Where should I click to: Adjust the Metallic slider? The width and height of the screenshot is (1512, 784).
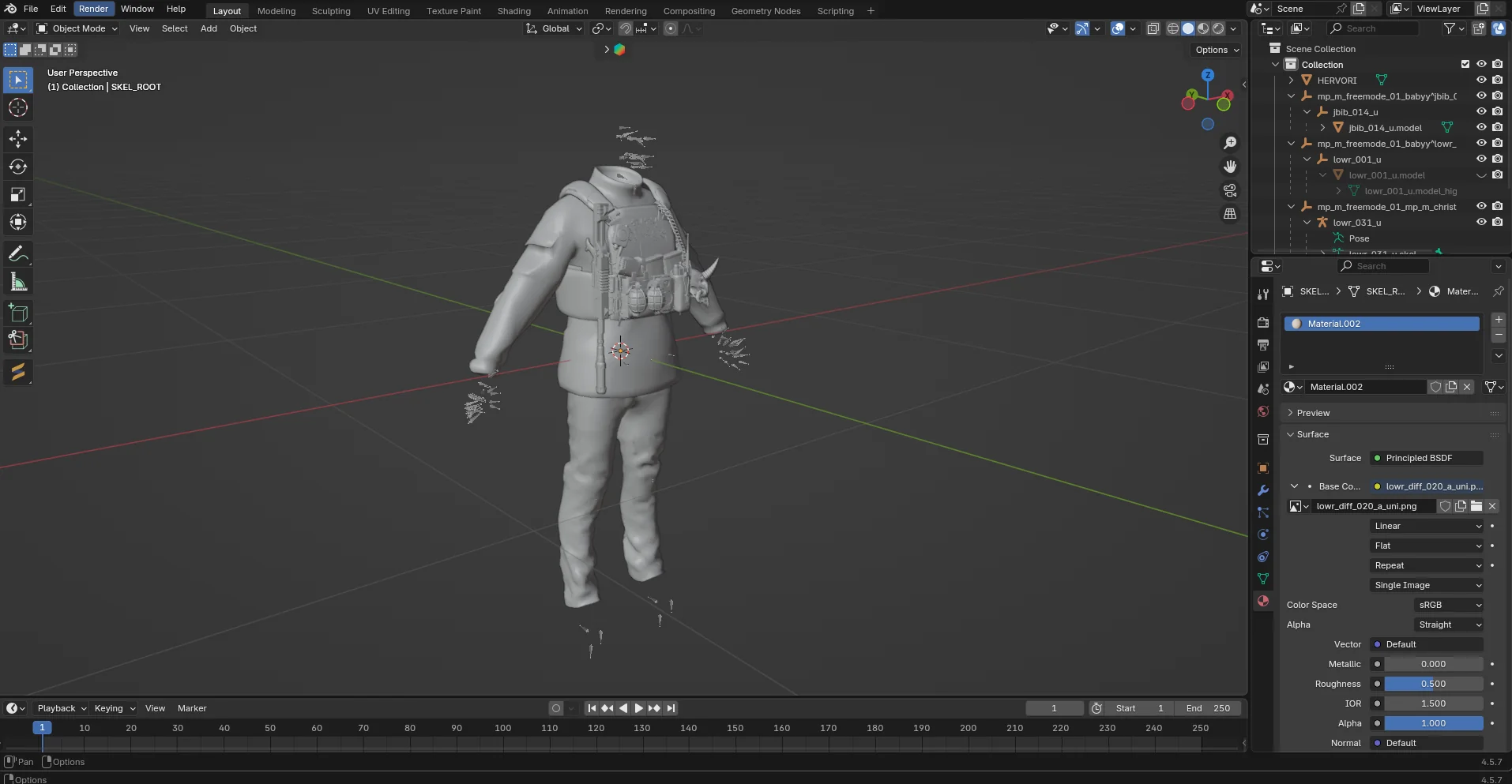coord(1433,664)
